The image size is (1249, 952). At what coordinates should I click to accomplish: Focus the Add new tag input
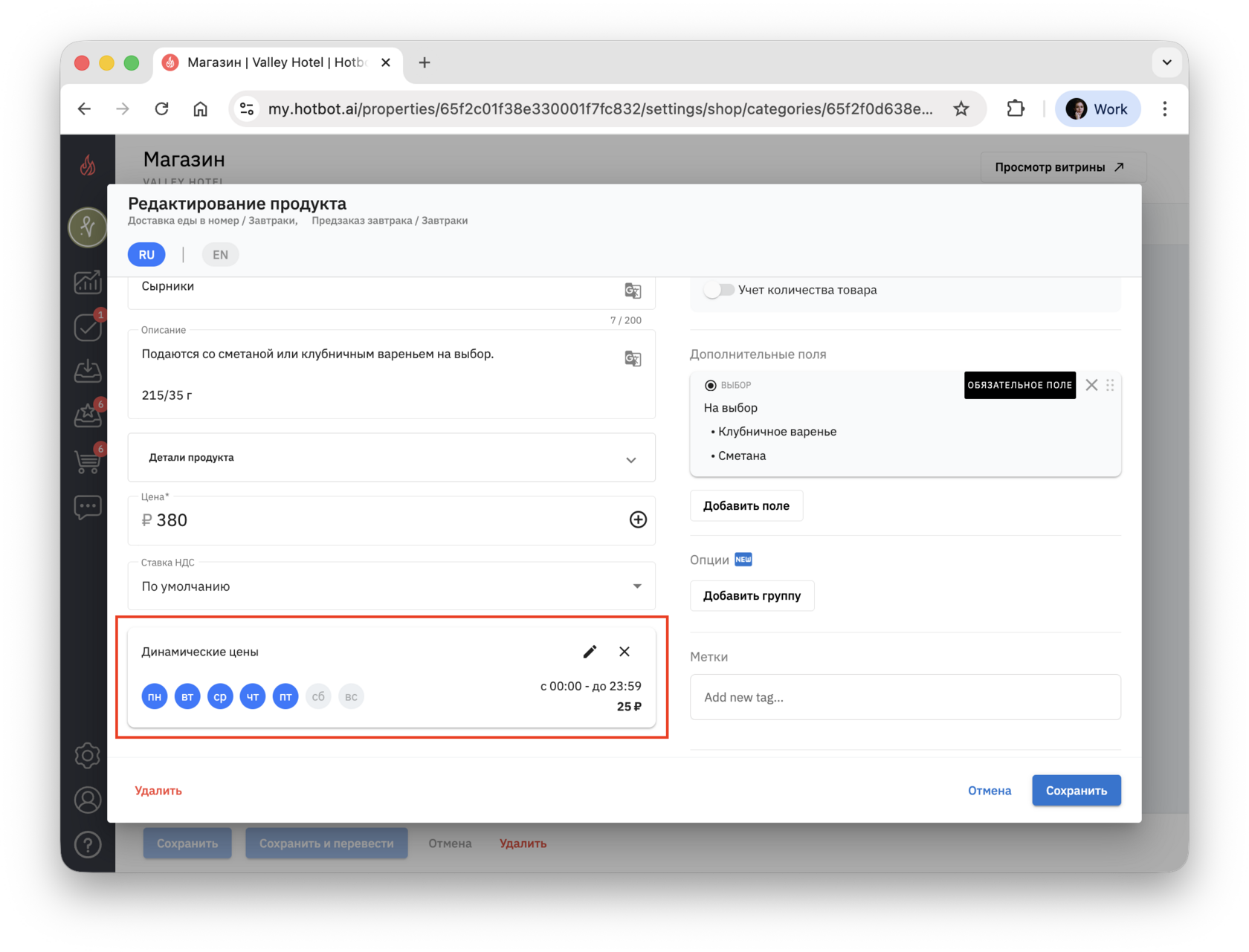tap(906, 697)
